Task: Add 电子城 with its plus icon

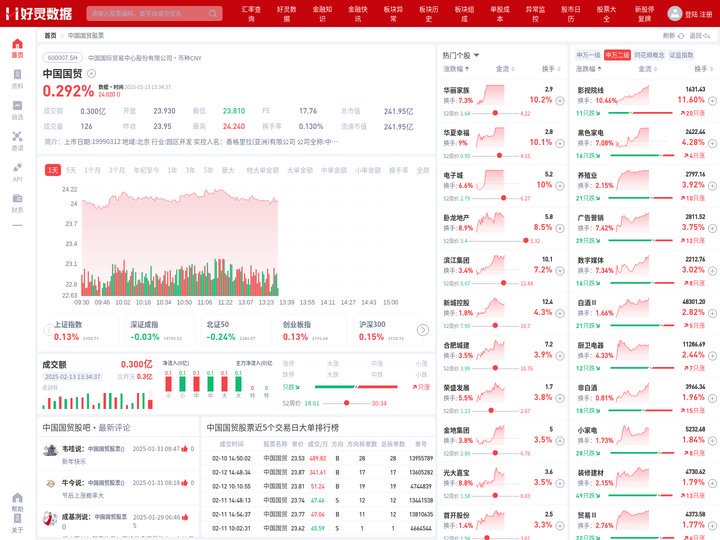Action: pyautogui.click(x=560, y=186)
